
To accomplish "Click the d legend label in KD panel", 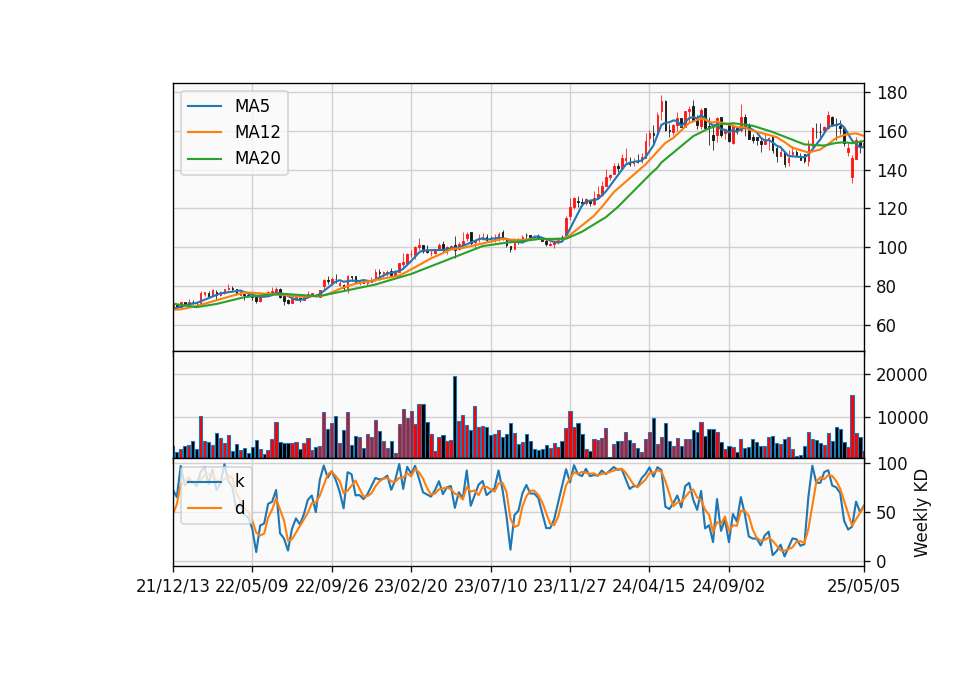I will (239, 508).
